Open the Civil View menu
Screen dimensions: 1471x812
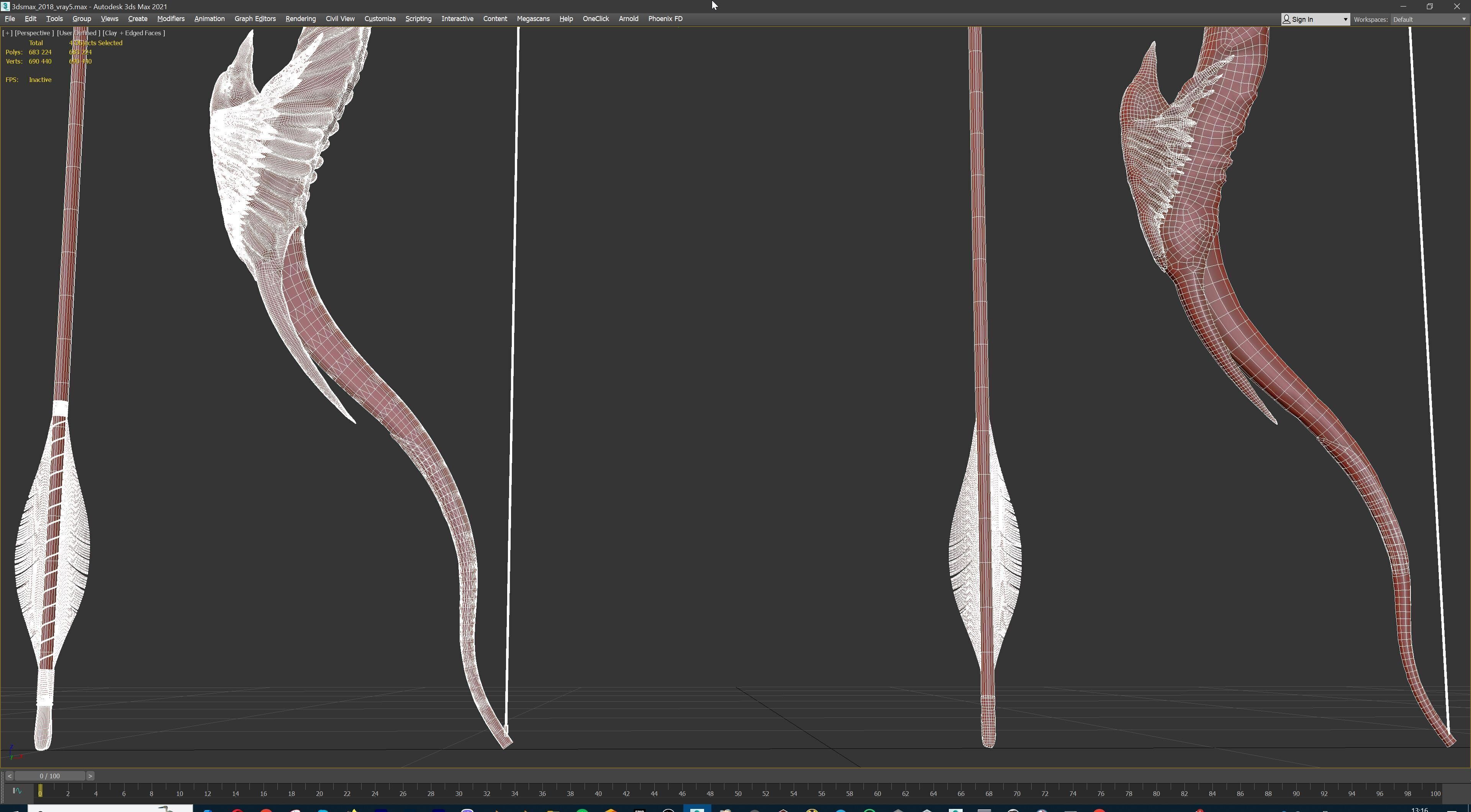coord(340,19)
